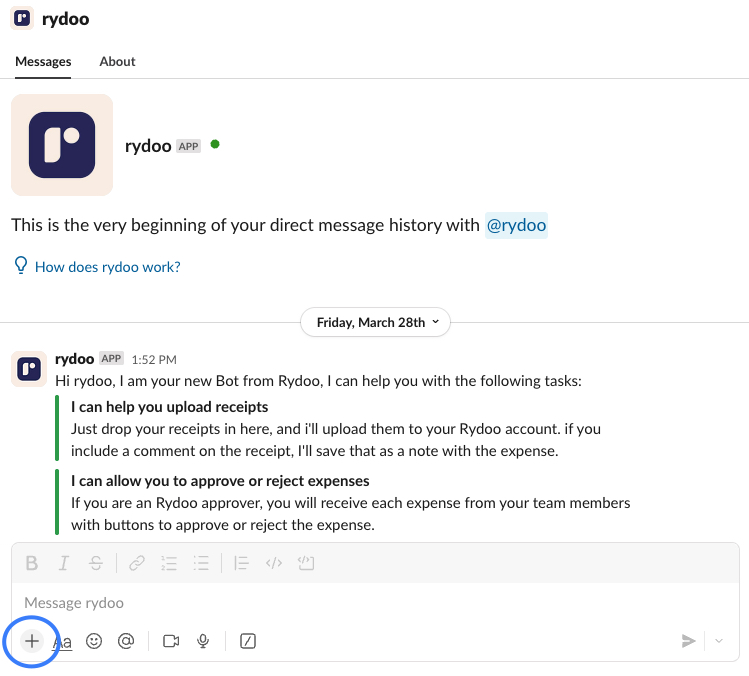Click APP badge beside large rydoo name
The image size is (749, 676).
click(x=189, y=146)
